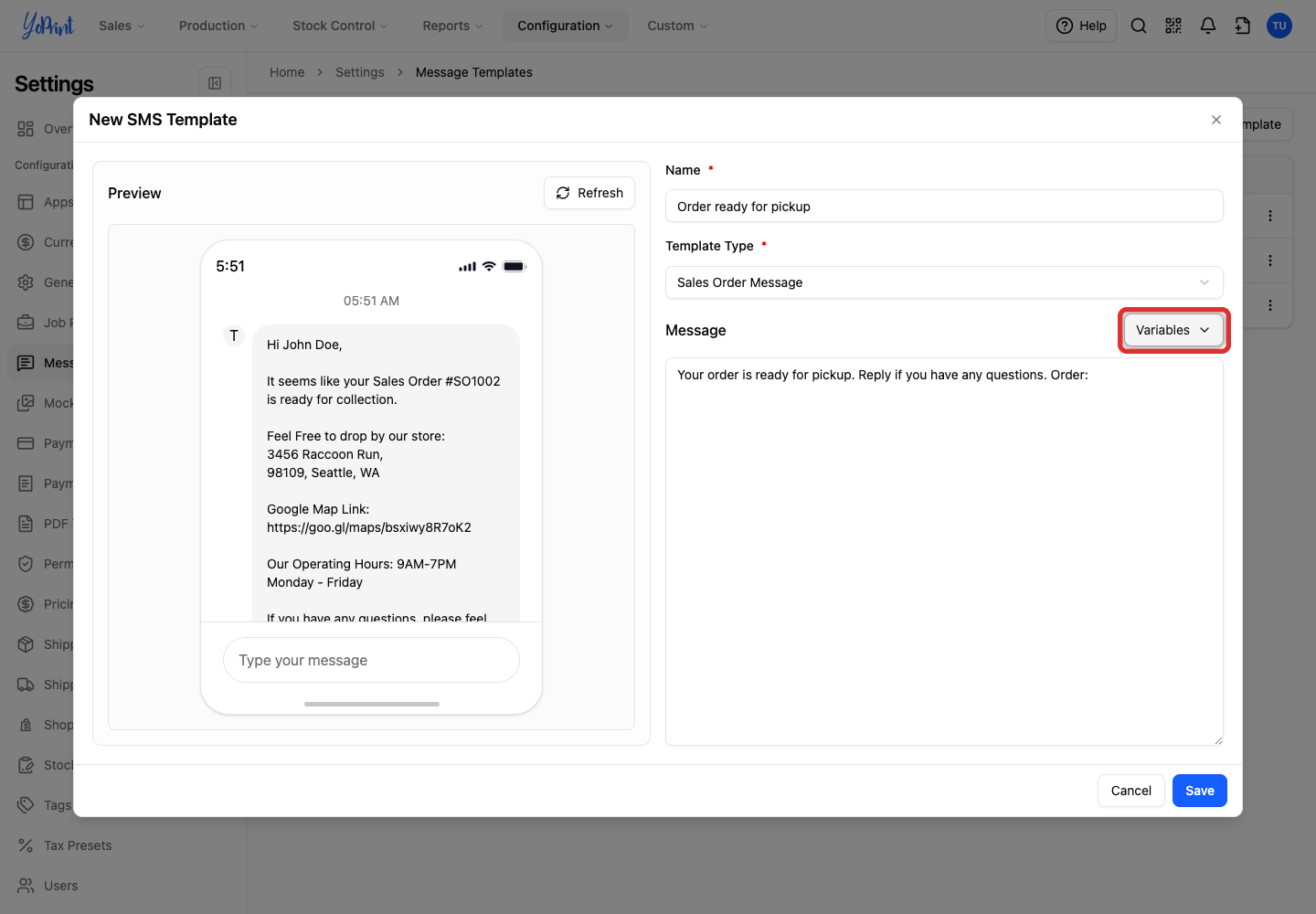Click the Pricing sidebar icon

26,604
